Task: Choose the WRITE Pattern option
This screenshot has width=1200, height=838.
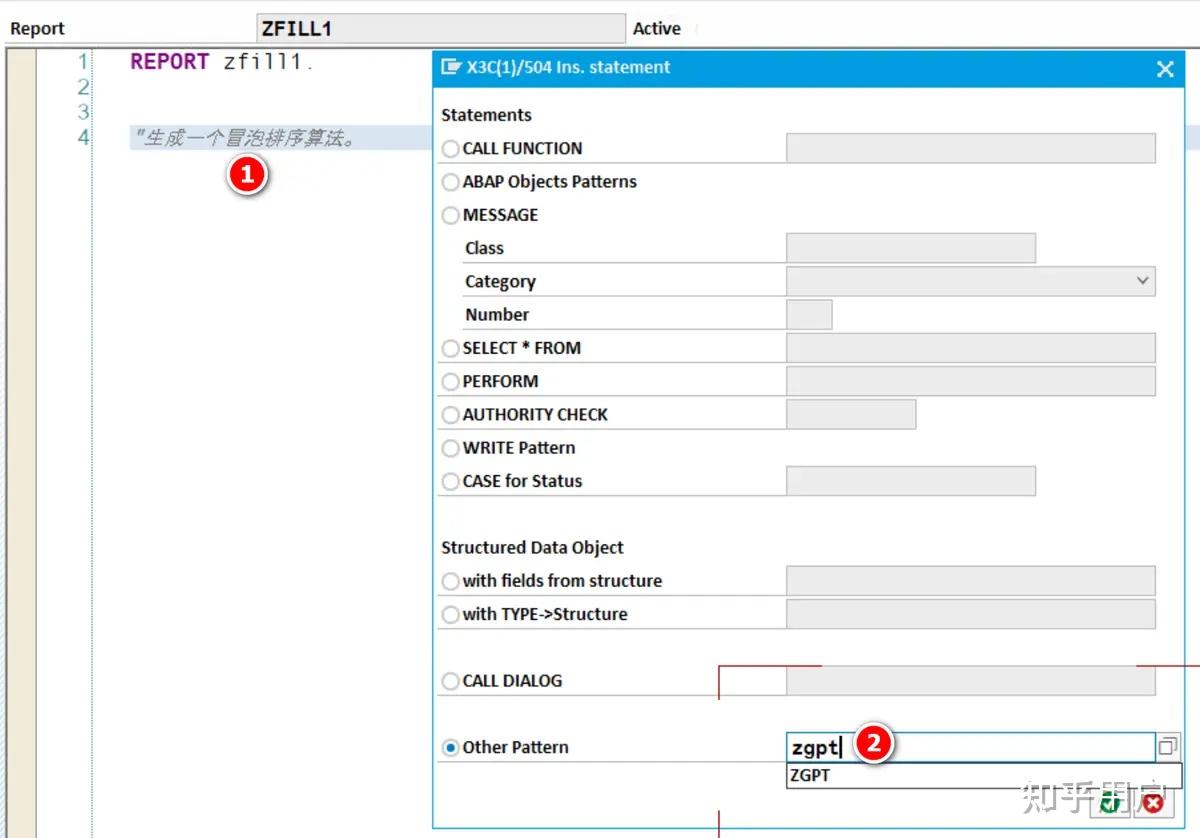Action: pyautogui.click(x=450, y=448)
